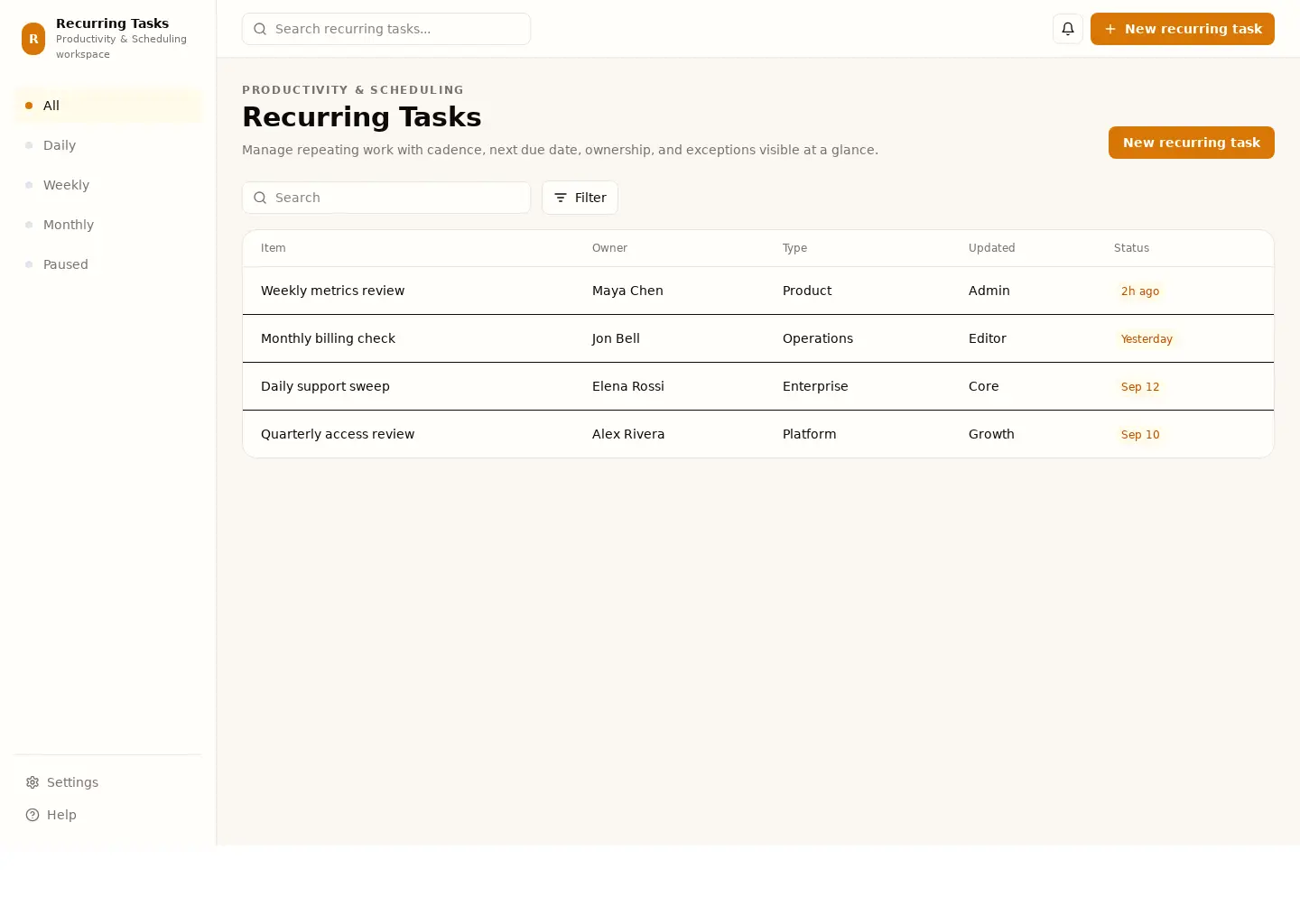This screenshot has height=924, width=1300.
Task: Click the filter lines icon
Action: [561, 198]
